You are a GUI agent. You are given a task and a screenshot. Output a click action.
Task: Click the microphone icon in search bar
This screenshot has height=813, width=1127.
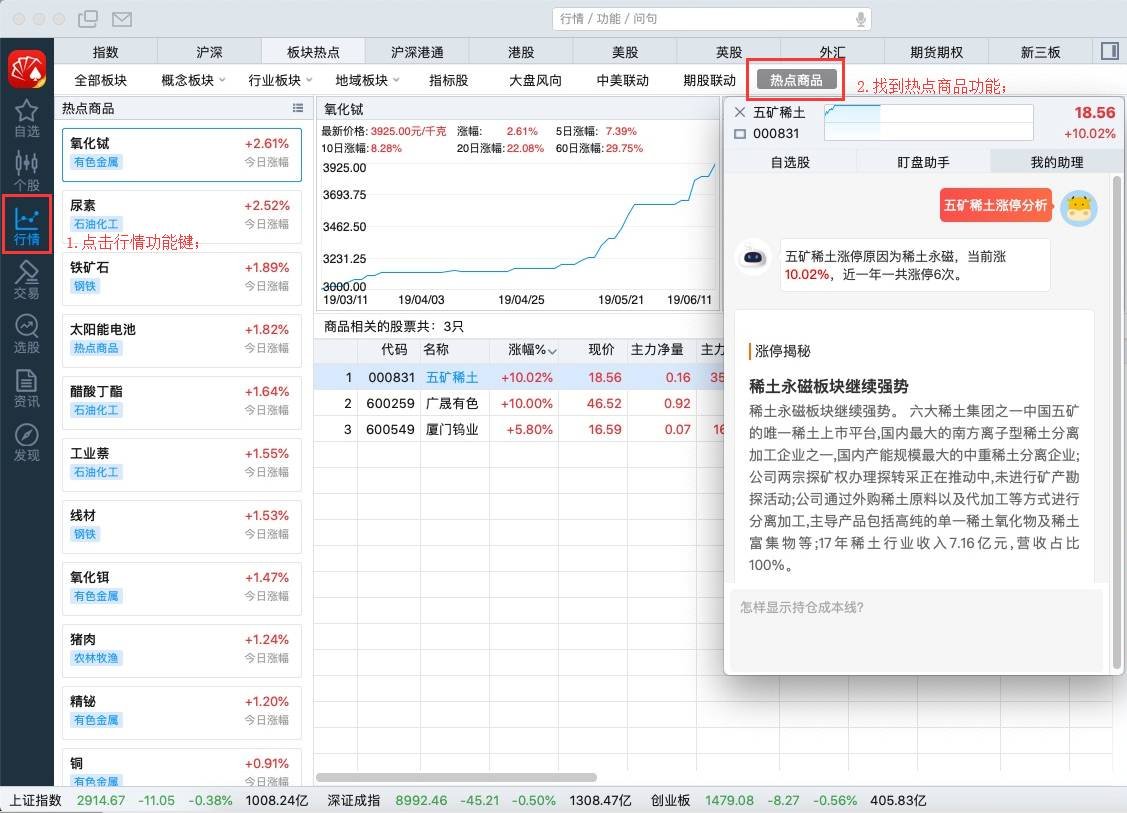[x=861, y=18]
